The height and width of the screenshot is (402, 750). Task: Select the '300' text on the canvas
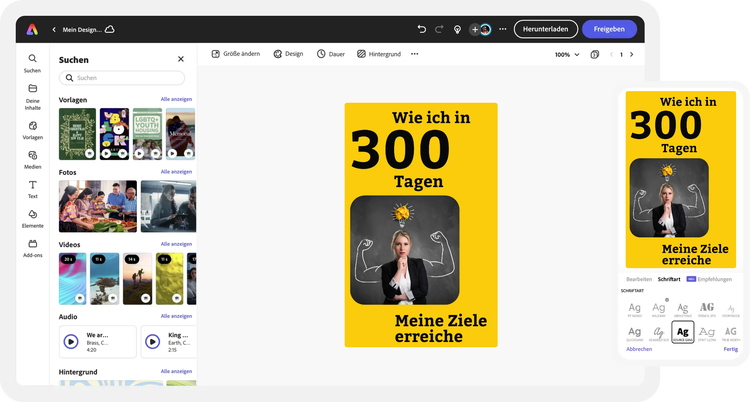(x=400, y=150)
